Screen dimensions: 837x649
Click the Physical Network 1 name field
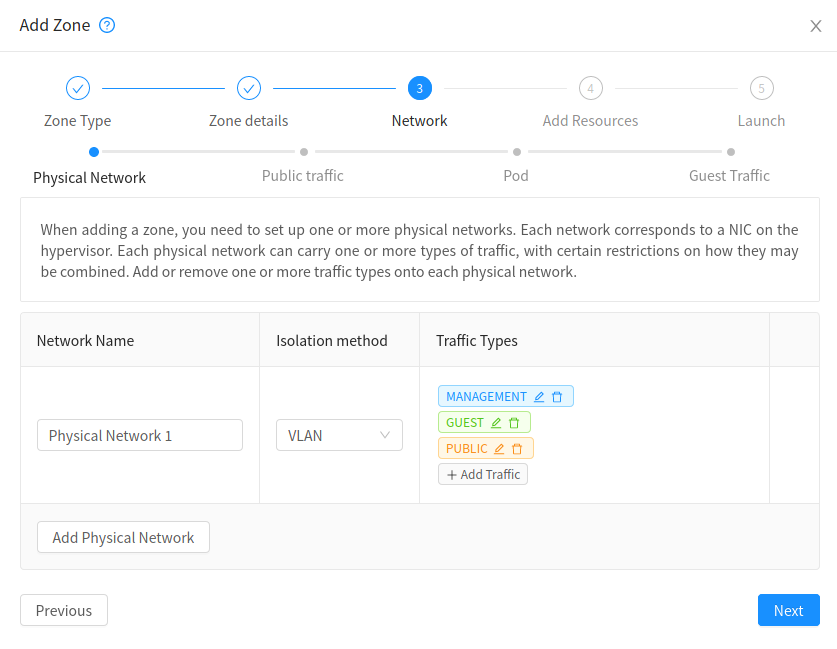coord(139,435)
